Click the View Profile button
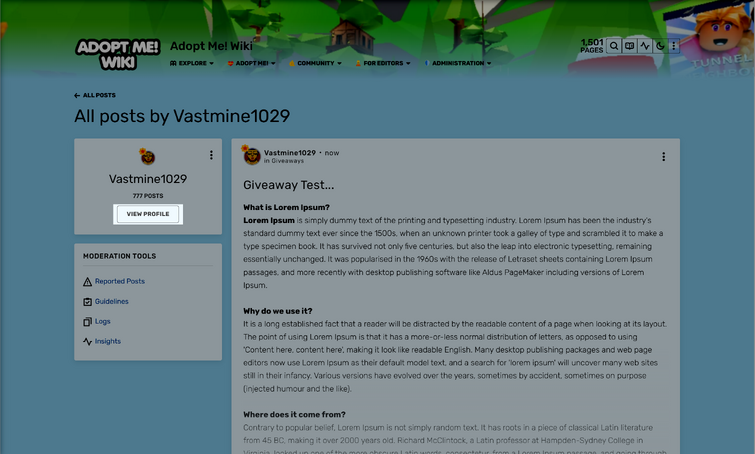Viewport: 755px width, 454px height. click(x=148, y=214)
